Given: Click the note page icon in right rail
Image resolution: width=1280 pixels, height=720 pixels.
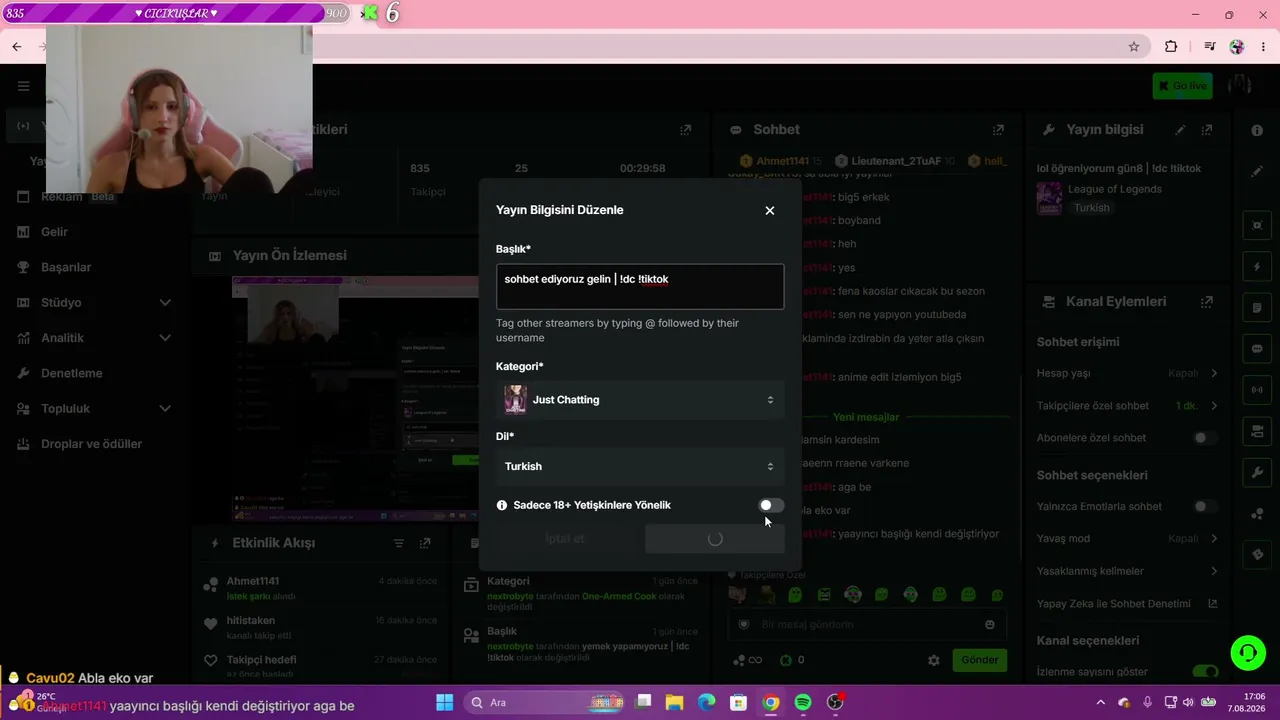Looking at the screenshot, I should coord(1257,308).
